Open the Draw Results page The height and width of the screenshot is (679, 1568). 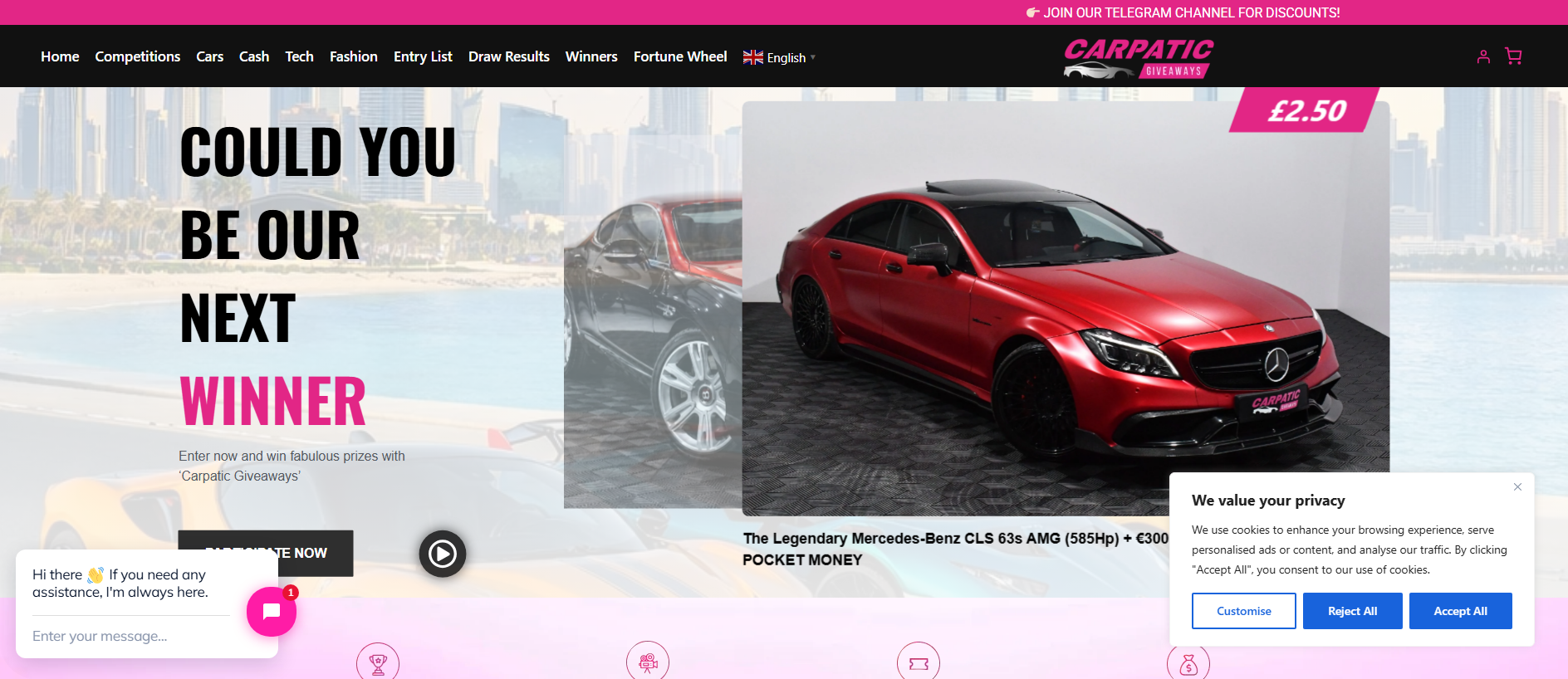(x=509, y=56)
